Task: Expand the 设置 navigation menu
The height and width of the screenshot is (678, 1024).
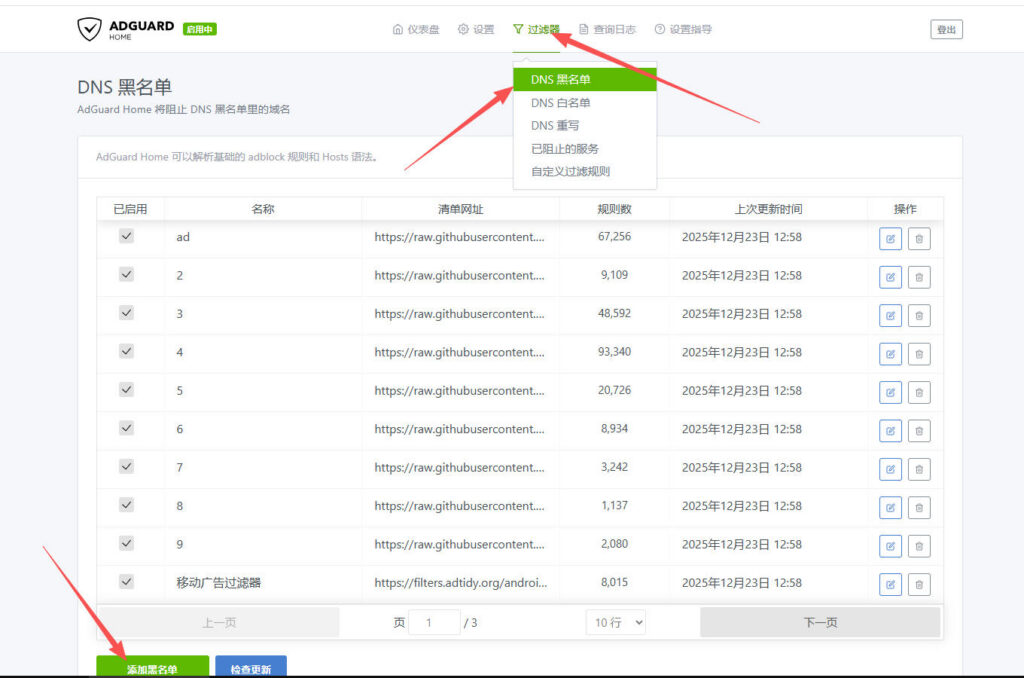Action: (476, 29)
